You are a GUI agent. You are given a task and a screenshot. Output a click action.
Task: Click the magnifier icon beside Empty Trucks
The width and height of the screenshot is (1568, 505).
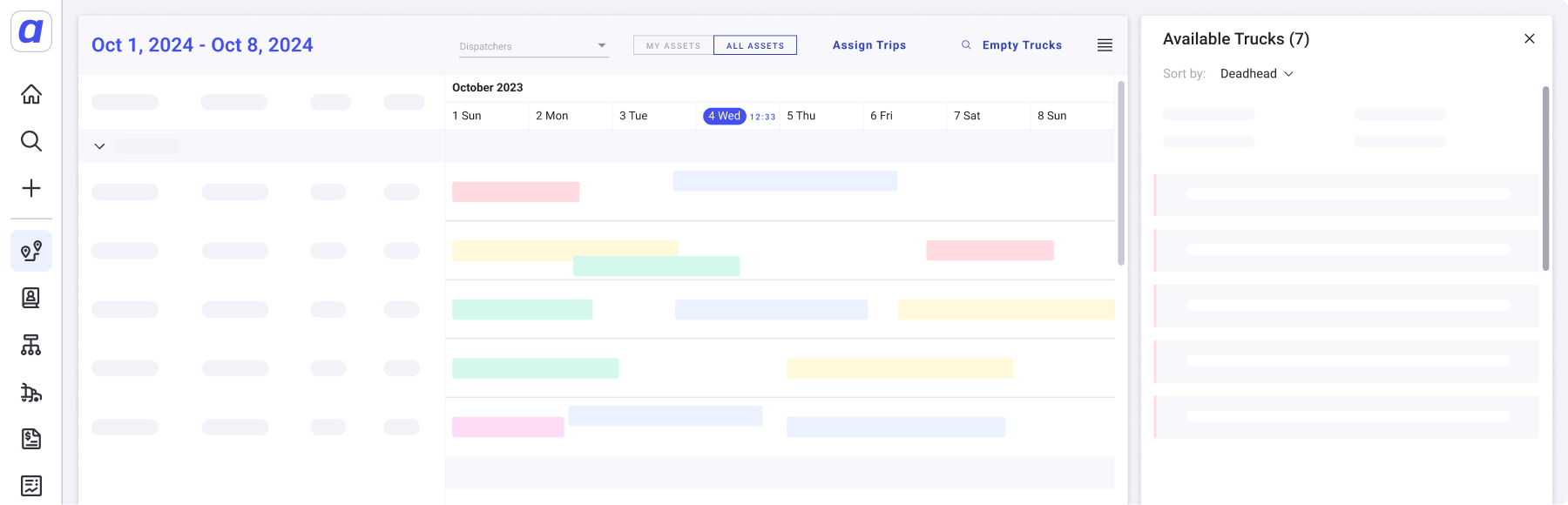(x=966, y=44)
